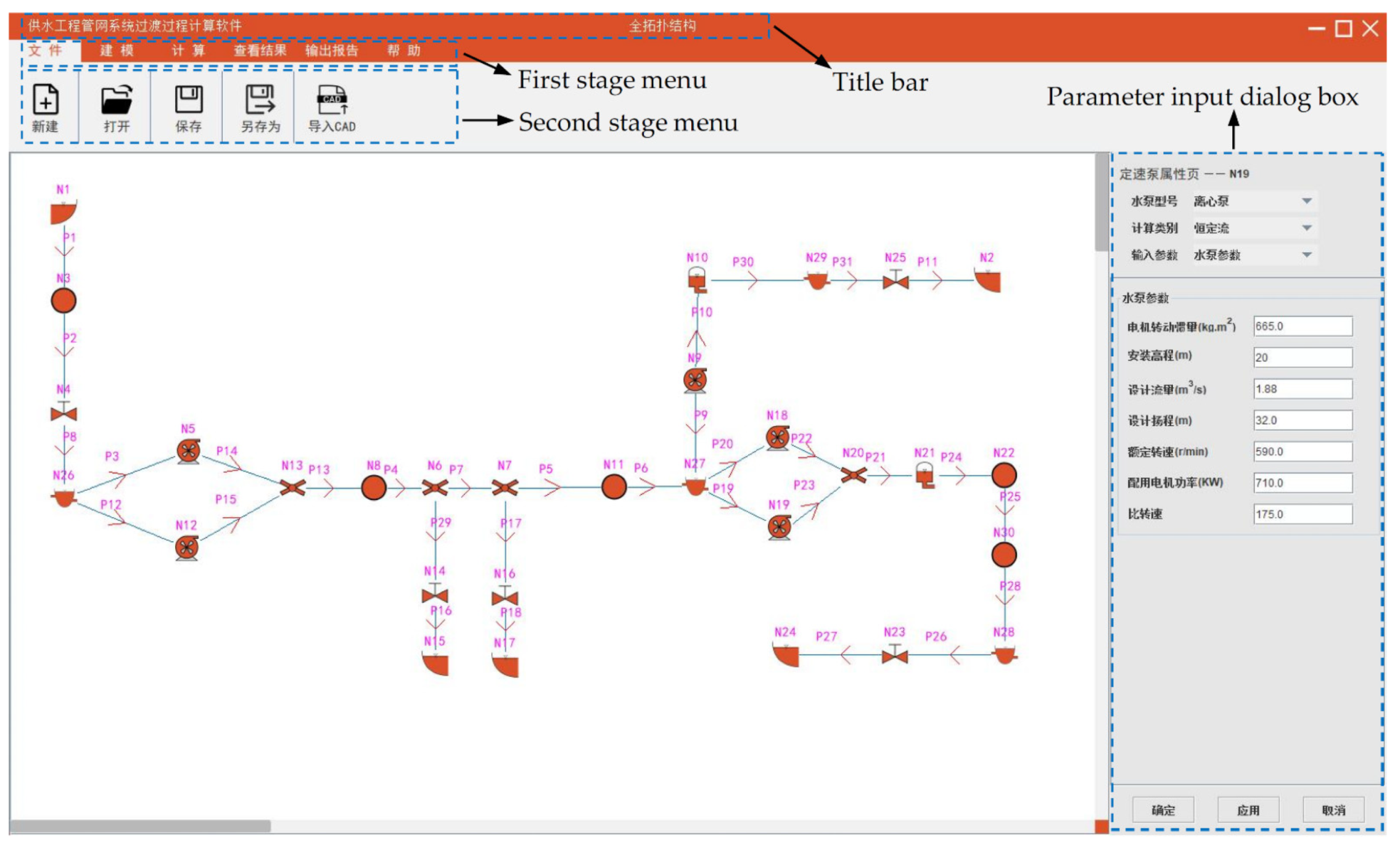The image size is (1400, 847).
Task: Open the 建模 modeling menu
Action: [117, 51]
